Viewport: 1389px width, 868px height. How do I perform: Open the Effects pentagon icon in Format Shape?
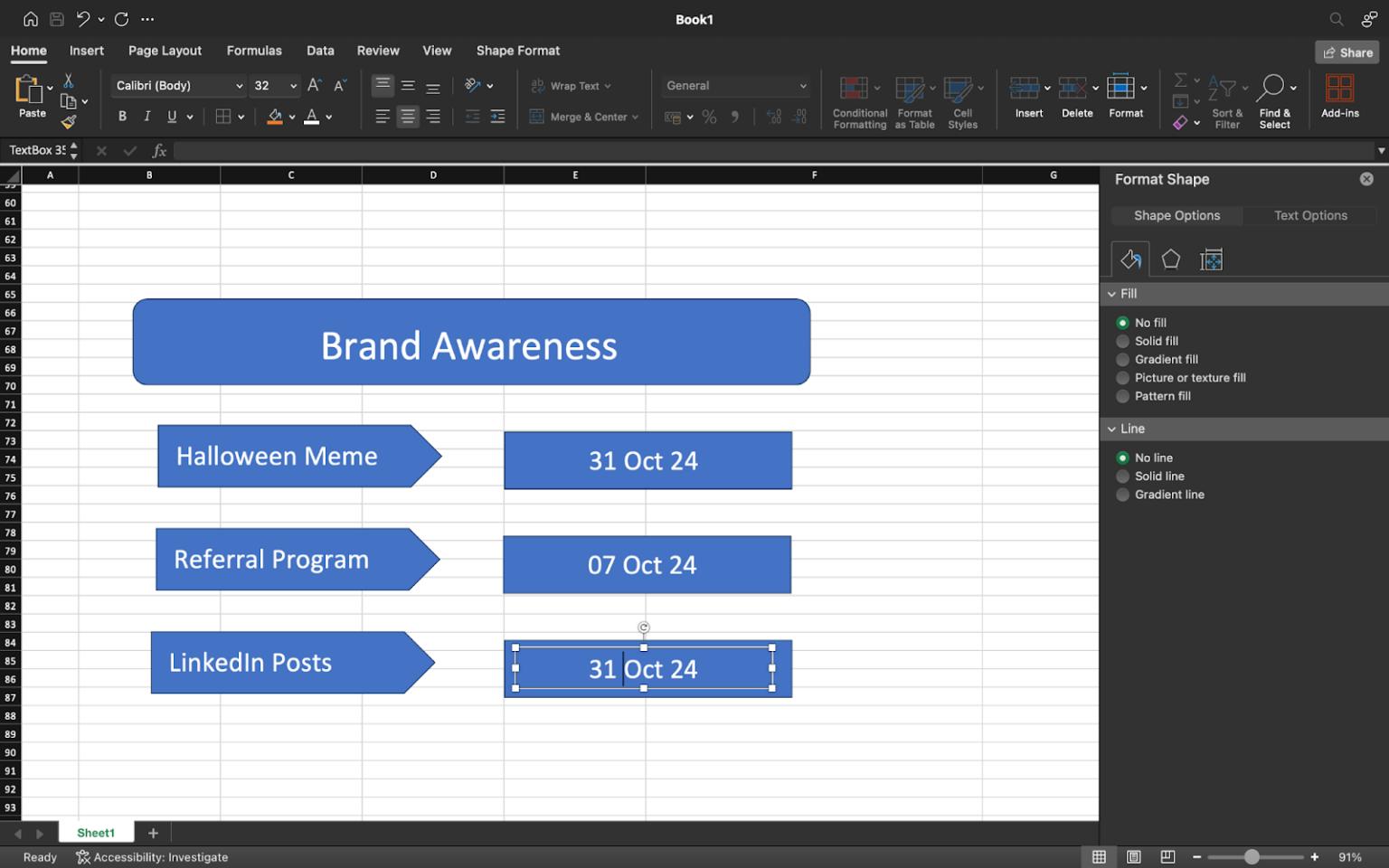coord(1170,259)
